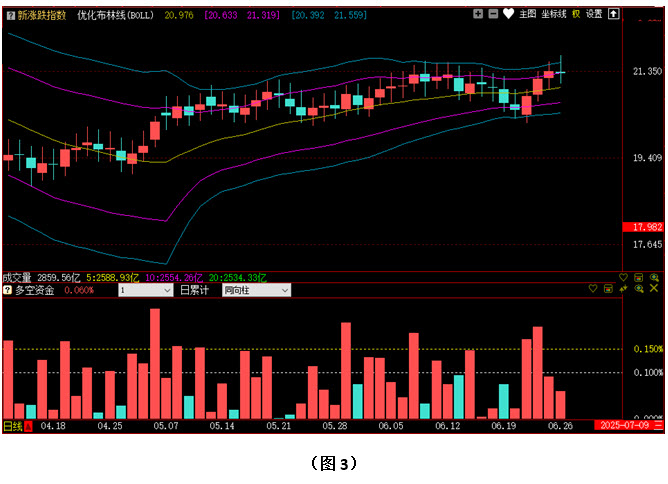Image resolution: width=668 pixels, height=484 pixels.
Task: Open the menu icon next to 2025-07-09
Action: pos(659,426)
